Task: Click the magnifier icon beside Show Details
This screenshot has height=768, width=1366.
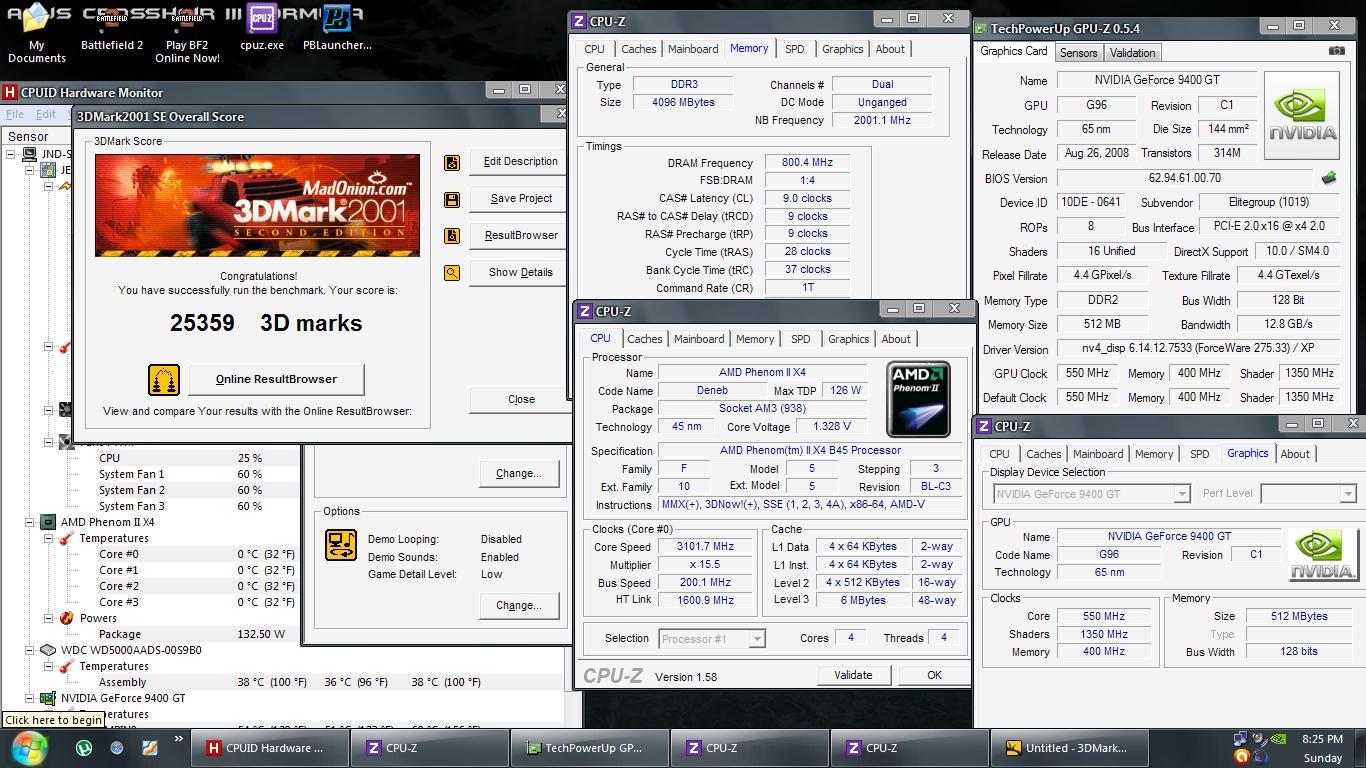Action: point(452,272)
